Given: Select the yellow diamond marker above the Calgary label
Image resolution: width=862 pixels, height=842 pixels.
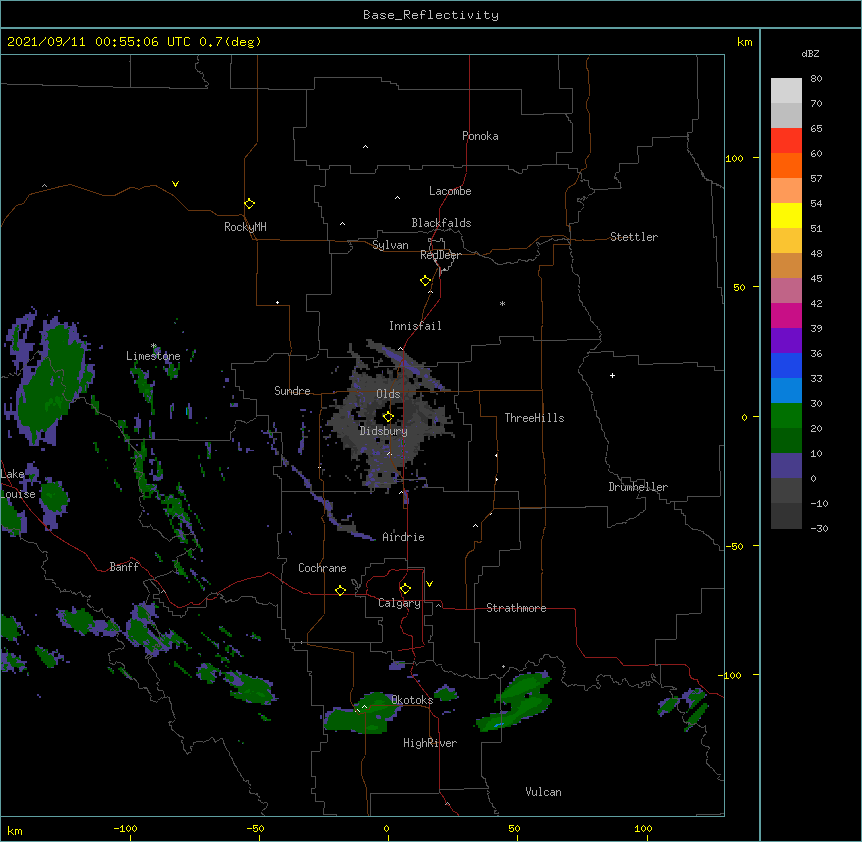Looking at the screenshot, I should coord(405,589).
